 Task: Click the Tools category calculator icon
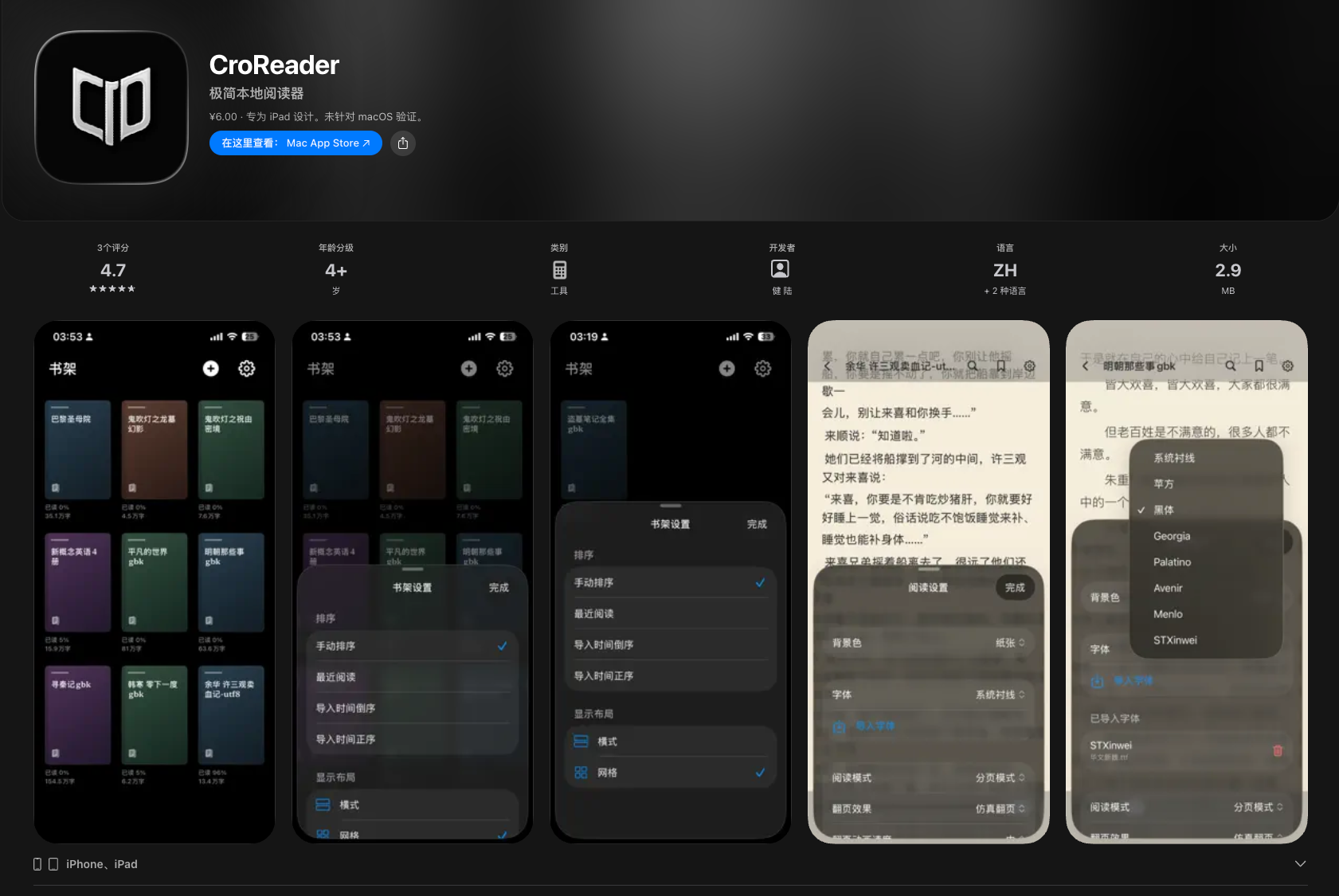click(559, 270)
